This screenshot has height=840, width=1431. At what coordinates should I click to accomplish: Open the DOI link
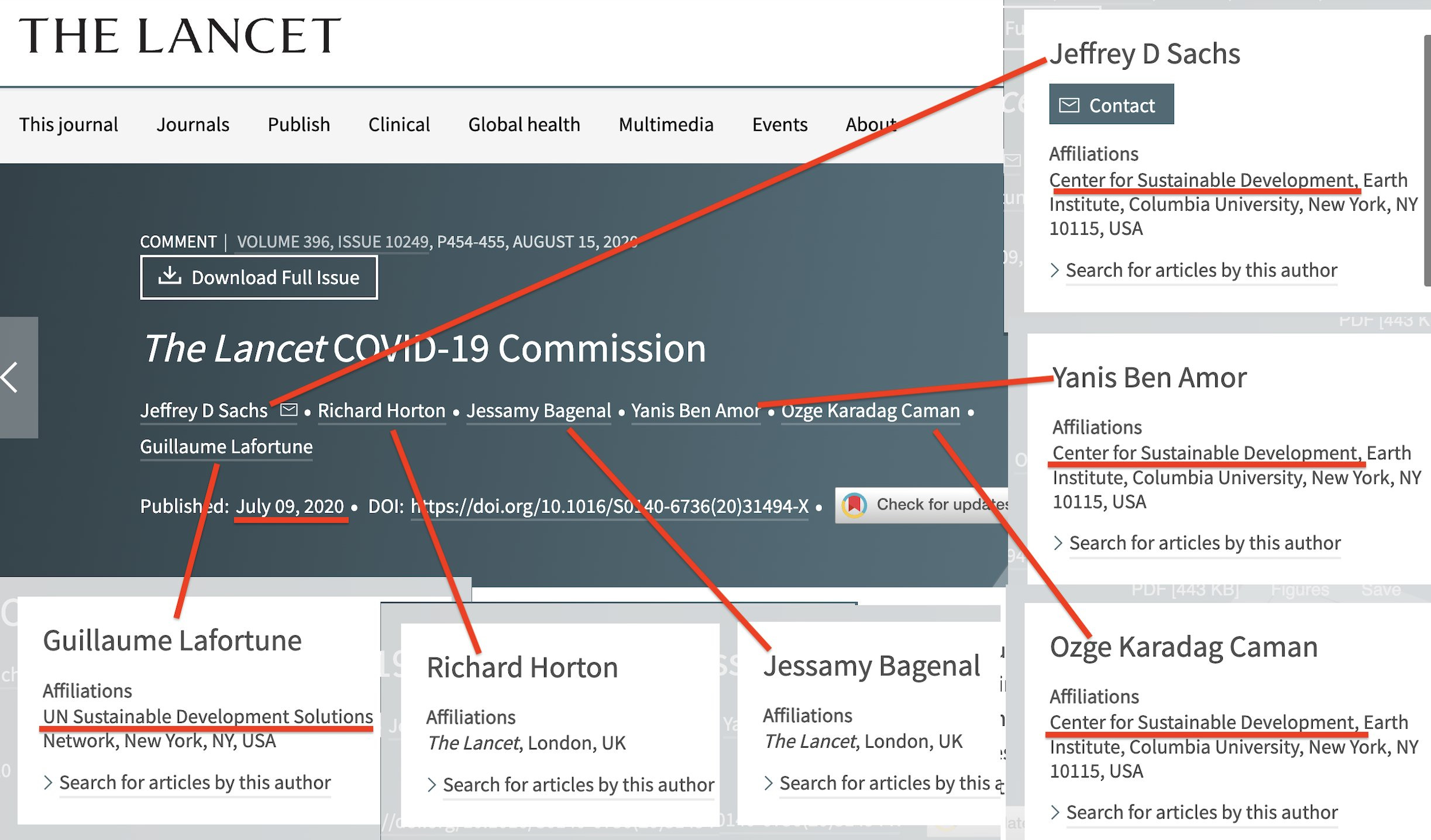click(x=610, y=506)
